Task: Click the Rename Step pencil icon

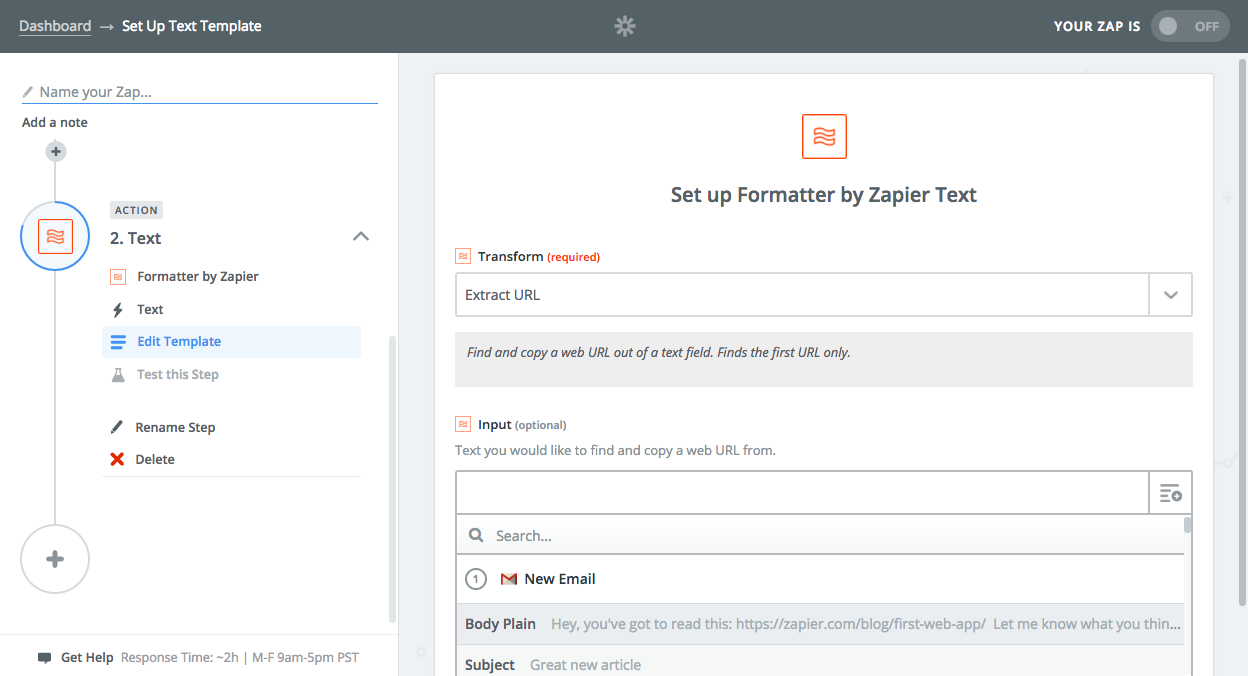Action: click(x=118, y=427)
